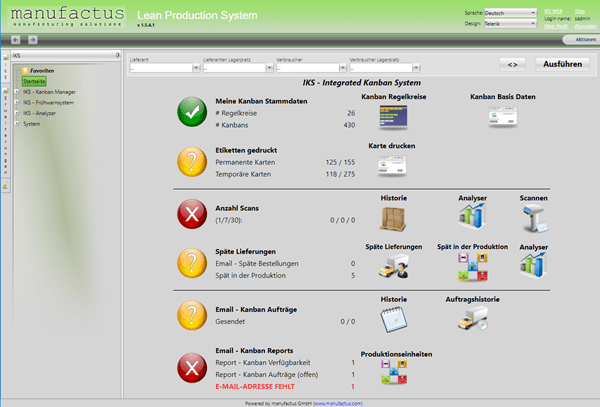Click 'Email - Späte Bestellungen' text

[257, 264]
